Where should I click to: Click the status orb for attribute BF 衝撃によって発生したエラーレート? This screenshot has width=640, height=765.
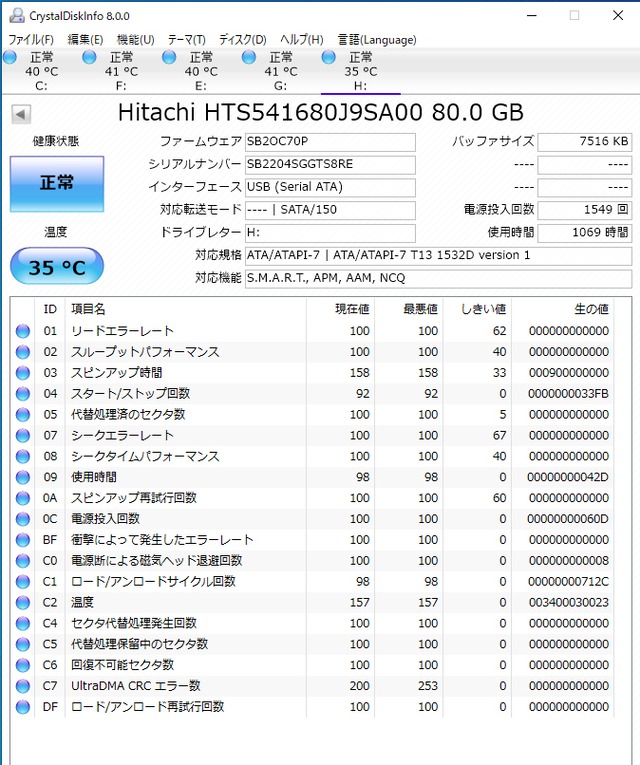coord(22,540)
